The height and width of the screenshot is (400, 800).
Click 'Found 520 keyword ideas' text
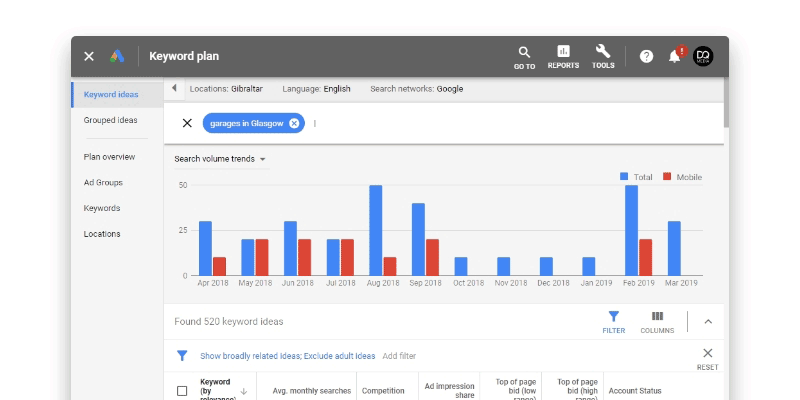pos(229,322)
